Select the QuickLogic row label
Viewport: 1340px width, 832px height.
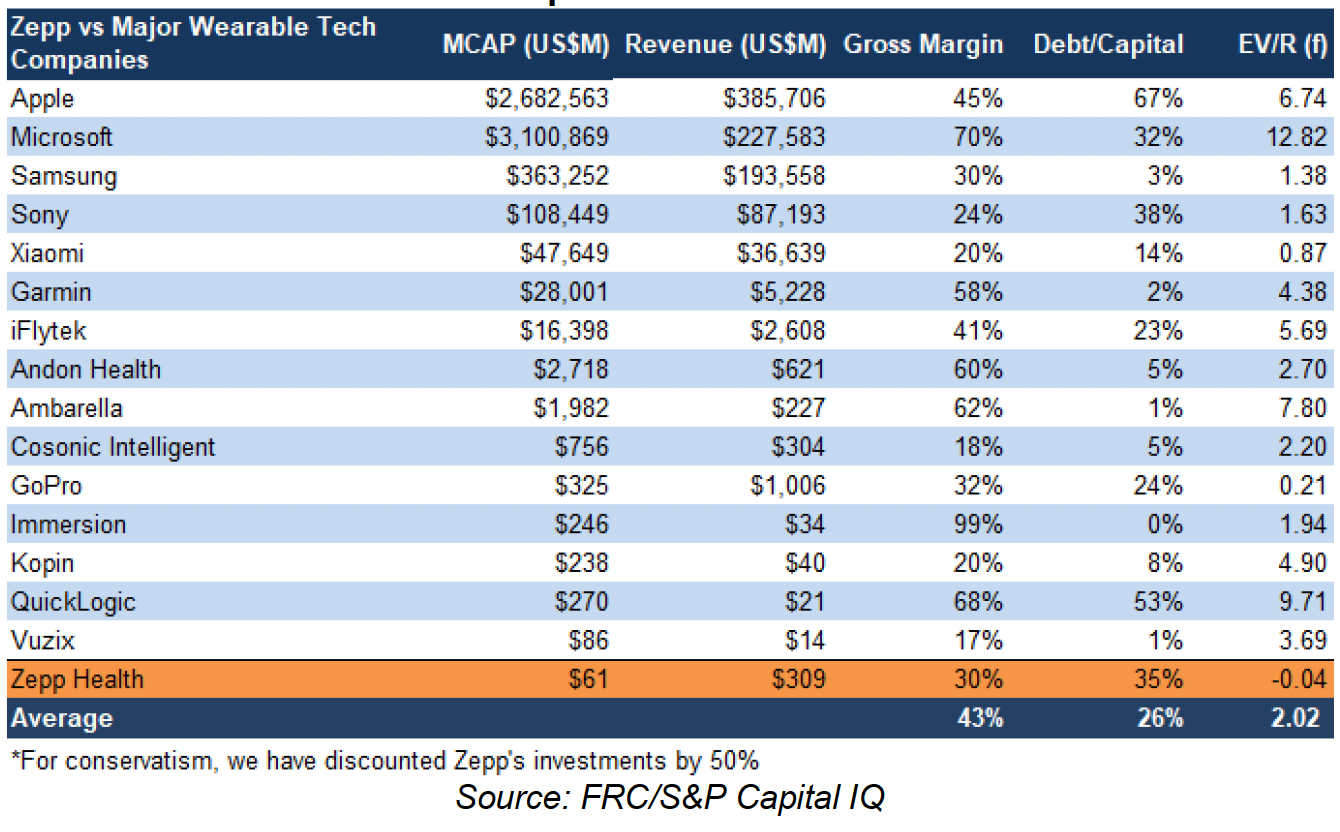coord(73,602)
